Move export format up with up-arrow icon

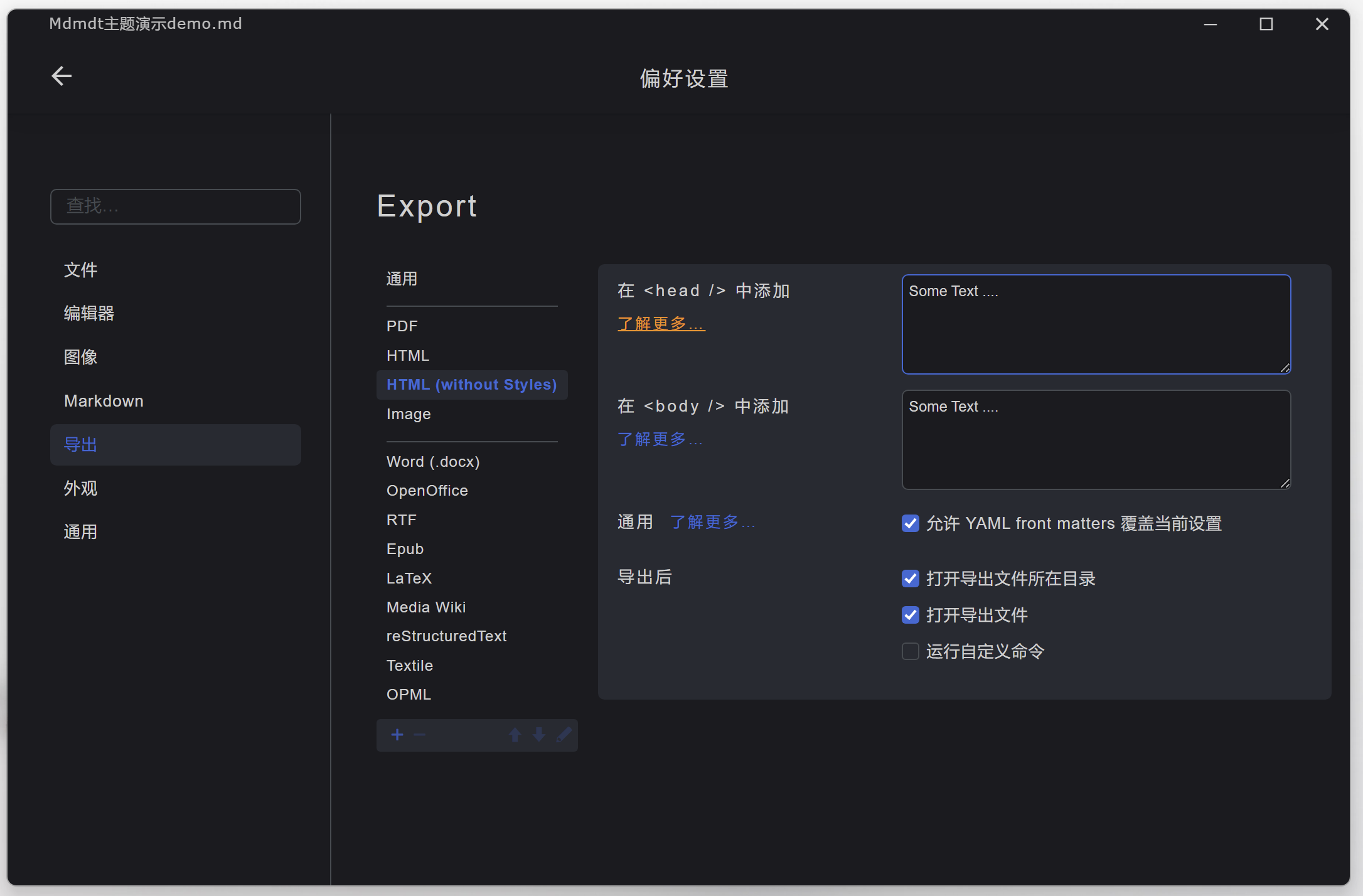[515, 734]
